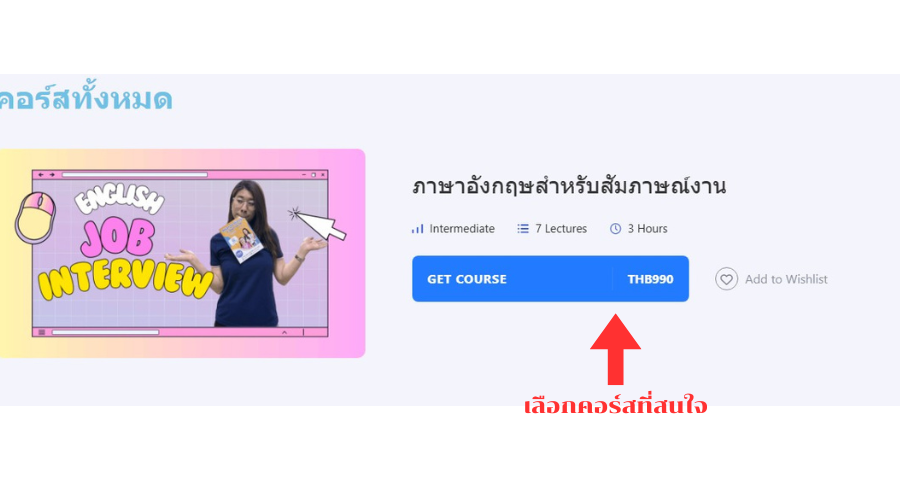Image resolution: width=900 pixels, height=500 pixels.
Task: Open the ภาษาอังกฤษสำหรับสัมภาษณ์งาน course title
Action: pos(569,187)
